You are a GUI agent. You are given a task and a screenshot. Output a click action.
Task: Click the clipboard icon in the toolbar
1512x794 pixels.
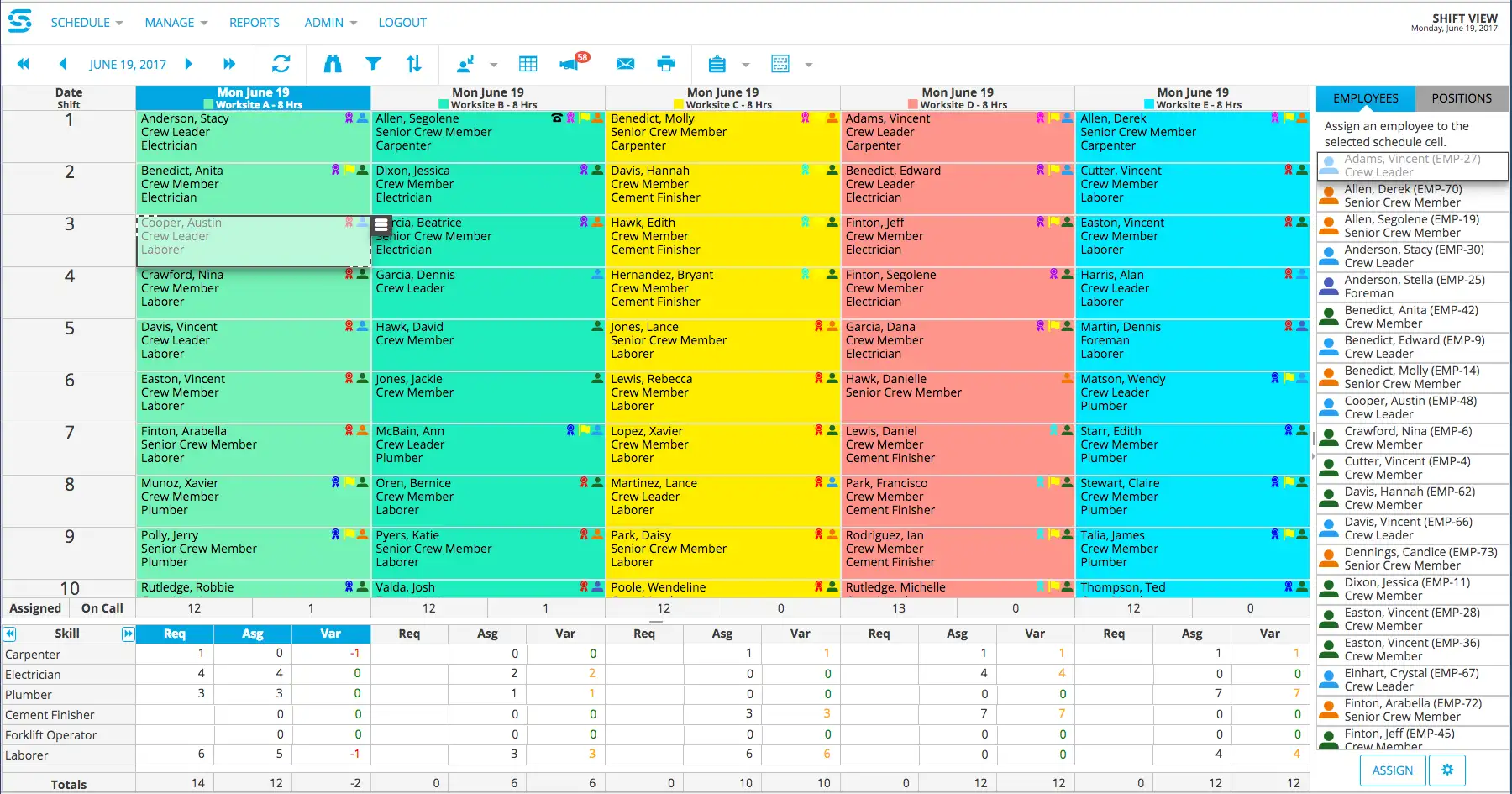coord(717,64)
